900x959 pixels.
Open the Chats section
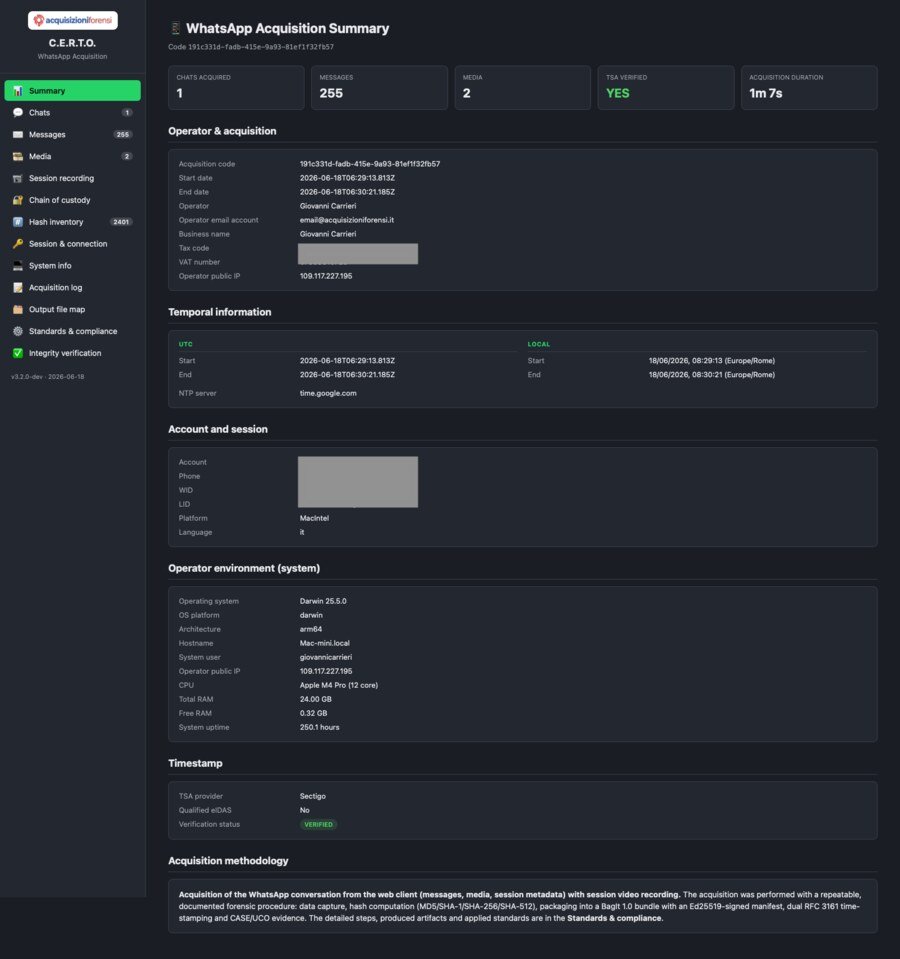click(72, 113)
